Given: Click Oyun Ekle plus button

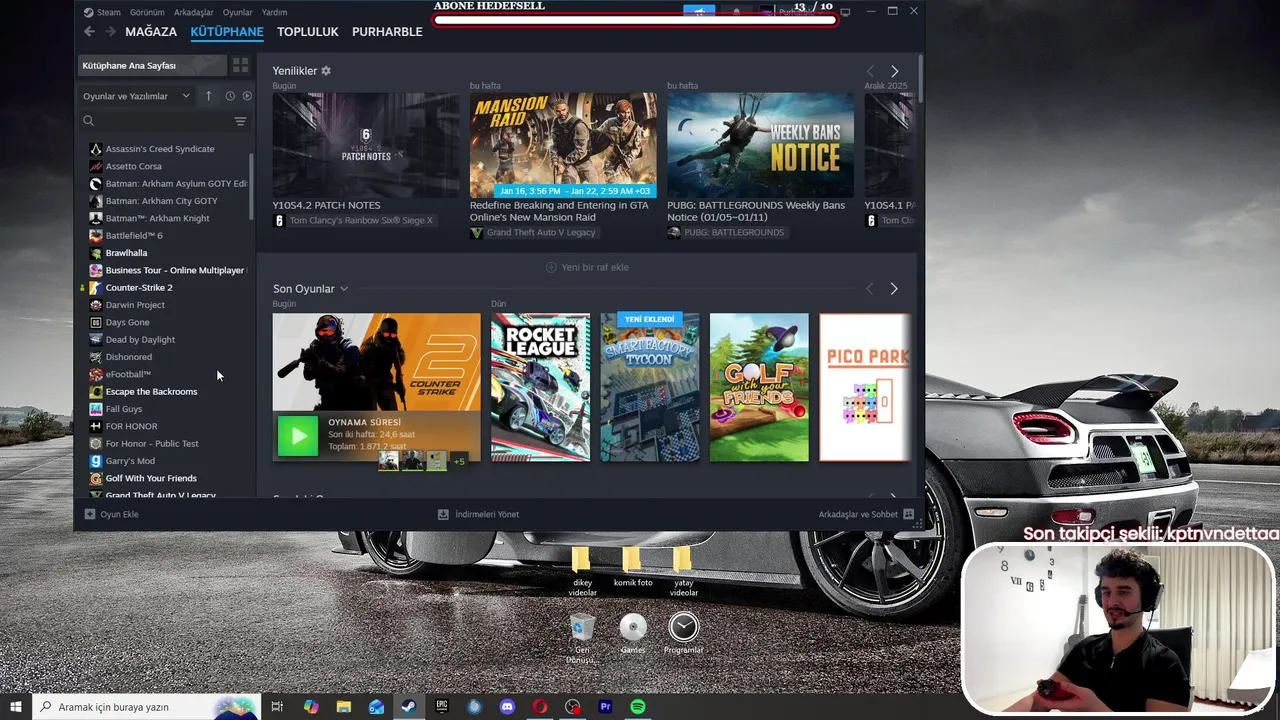Looking at the screenshot, I should (111, 514).
